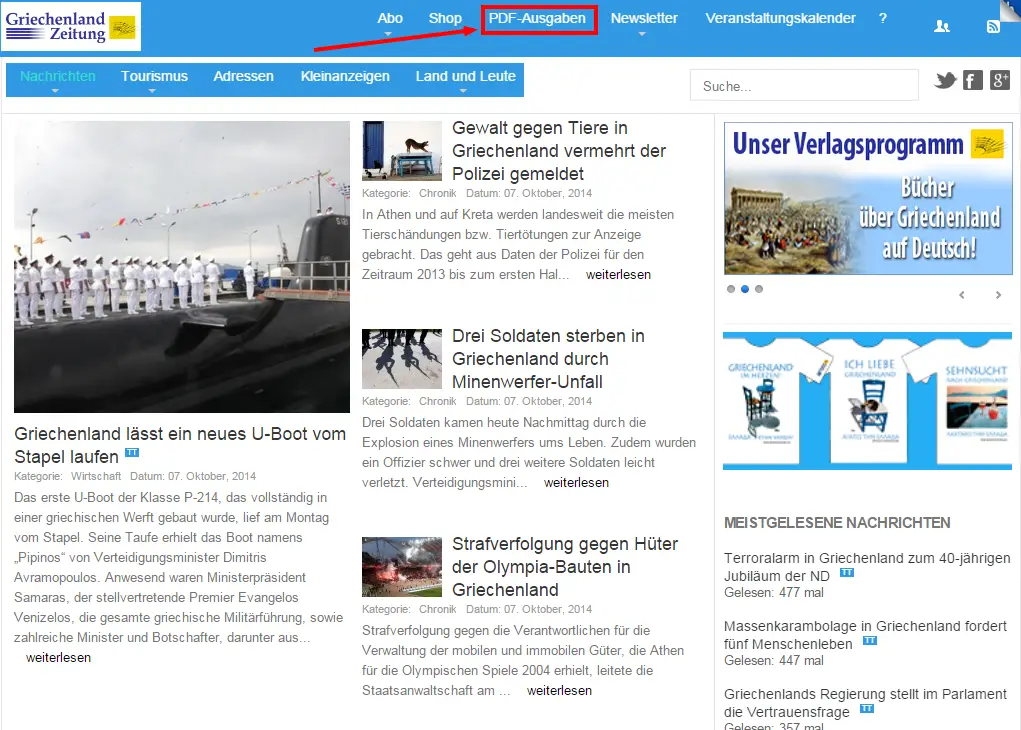Open category Wirtschaft of U-Boot article
The image size is (1021, 730).
point(96,476)
